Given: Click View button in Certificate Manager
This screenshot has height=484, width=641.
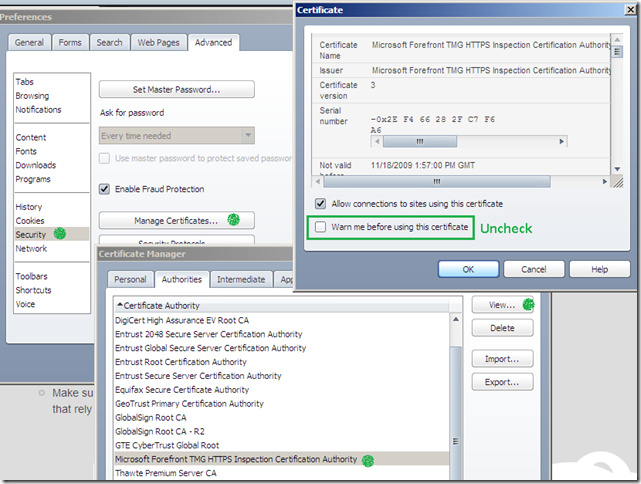Looking at the screenshot, I should click(502, 305).
